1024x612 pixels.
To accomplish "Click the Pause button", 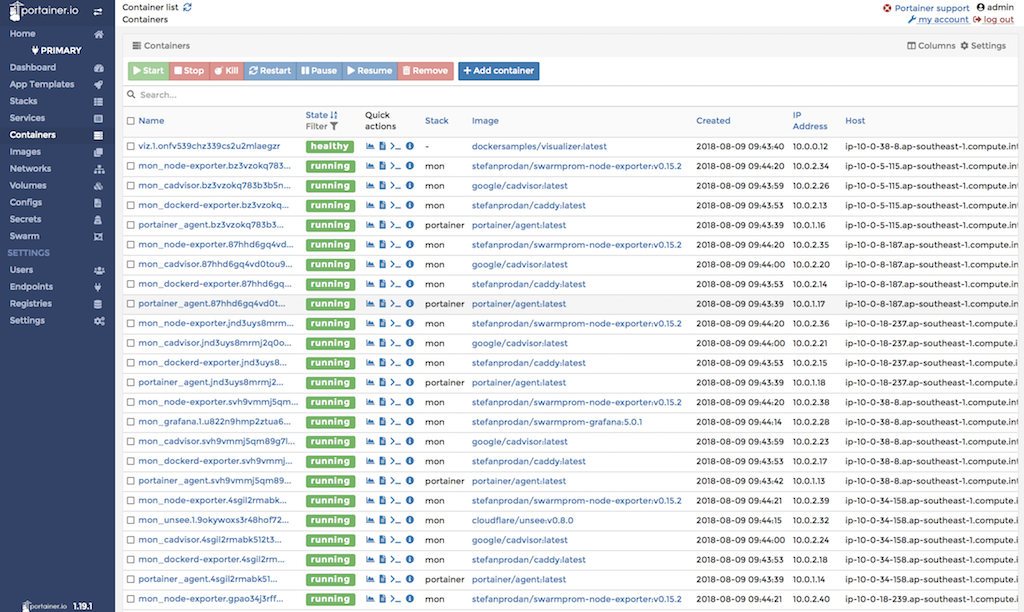I will point(319,71).
